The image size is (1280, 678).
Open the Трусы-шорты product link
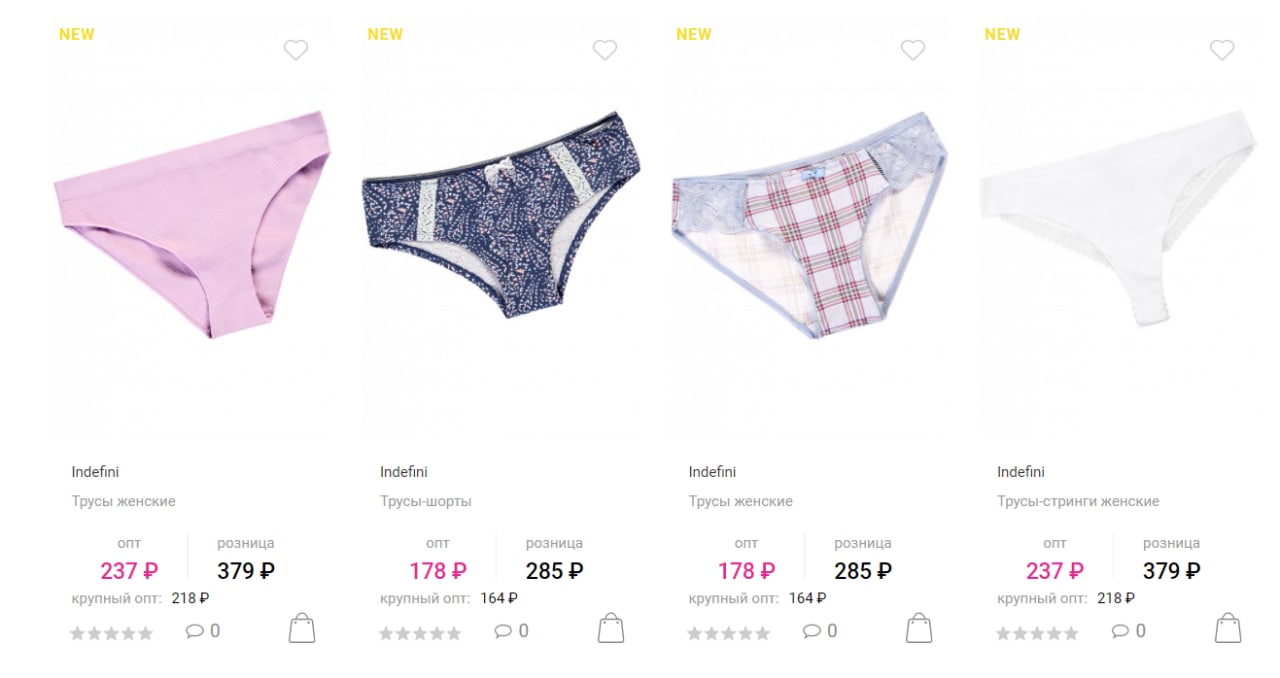pos(426,501)
